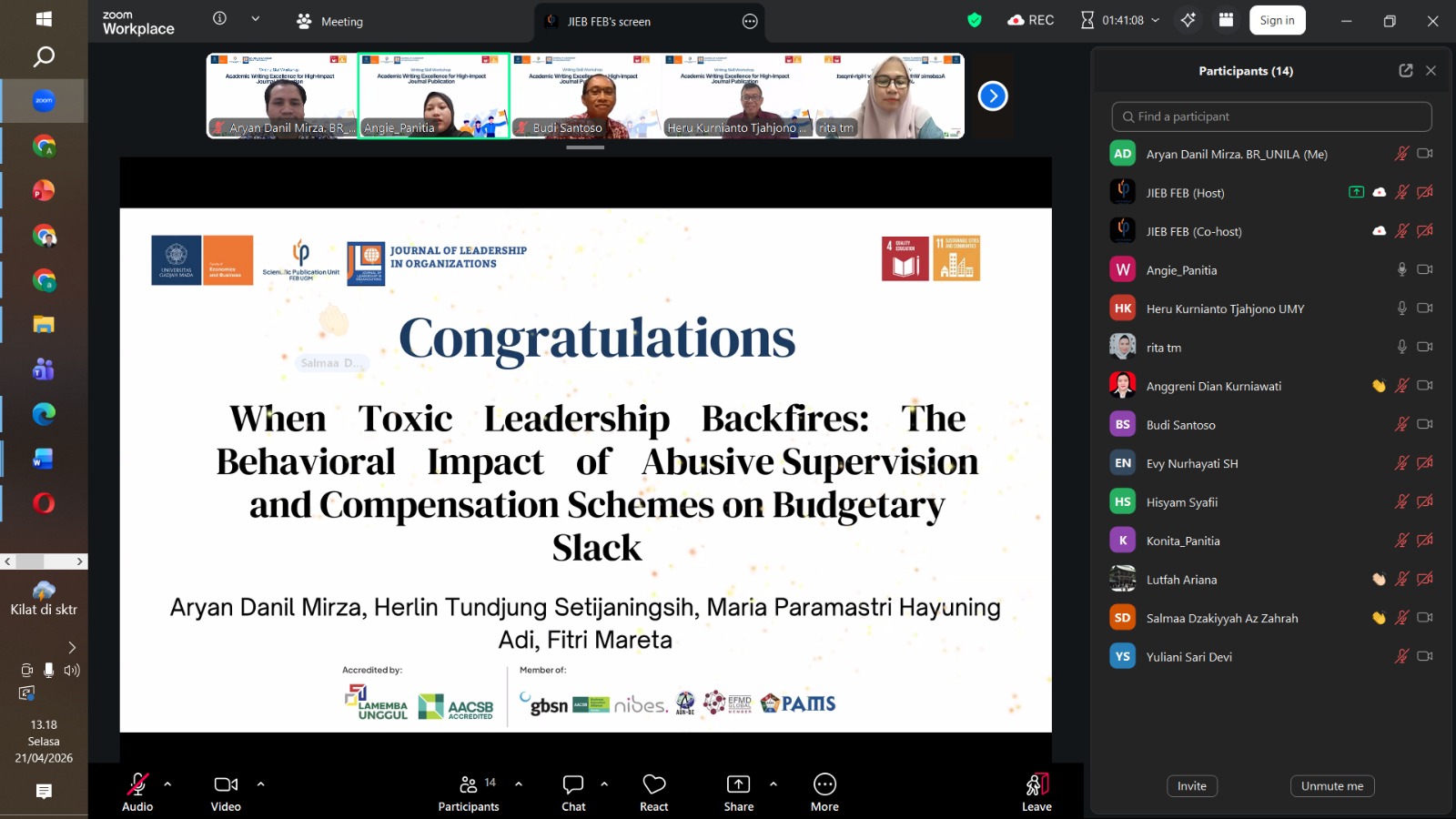Toggle the Participants toolbar button

coord(469,792)
